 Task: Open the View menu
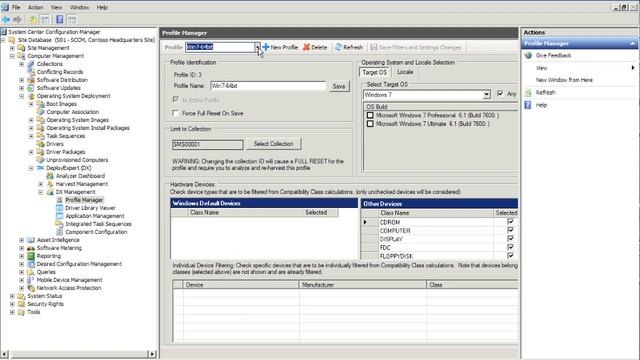[x=56, y=7]
